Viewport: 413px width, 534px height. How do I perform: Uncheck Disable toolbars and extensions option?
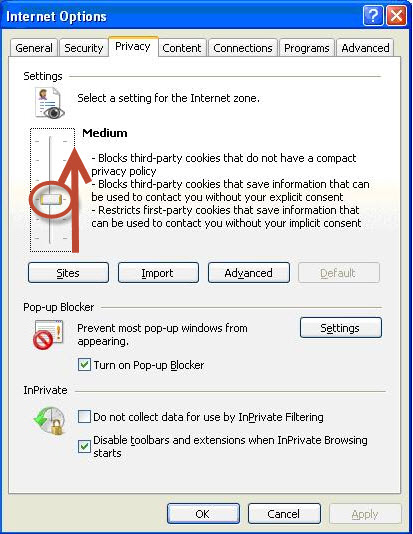(x=84, y=446)
